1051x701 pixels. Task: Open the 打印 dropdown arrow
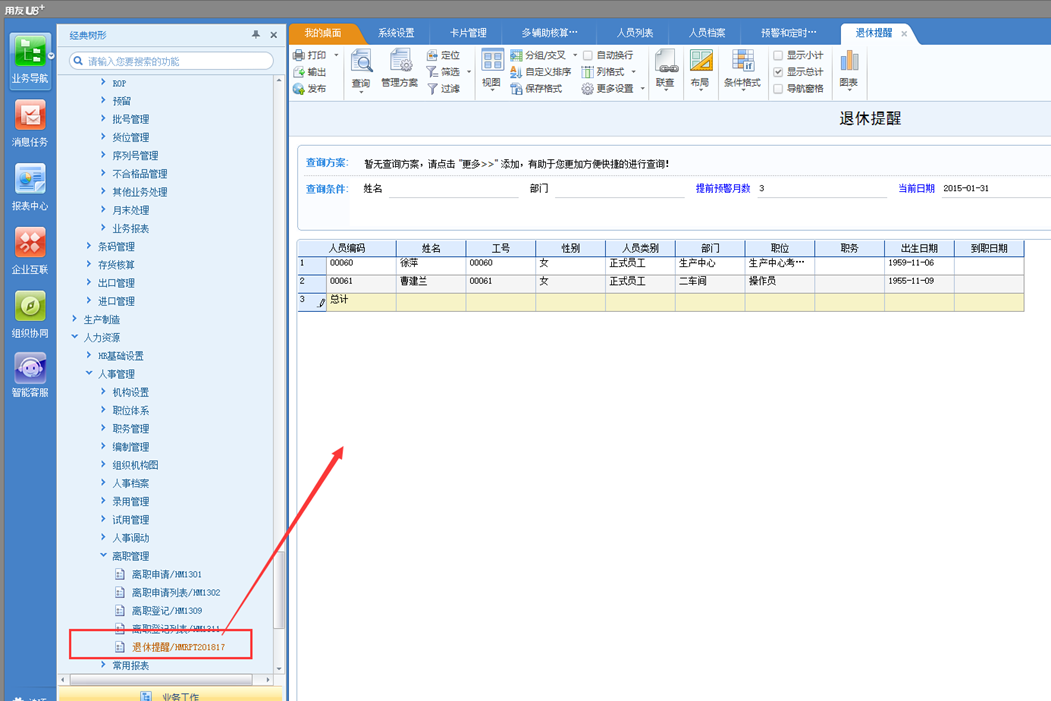[x=336, y=55]
